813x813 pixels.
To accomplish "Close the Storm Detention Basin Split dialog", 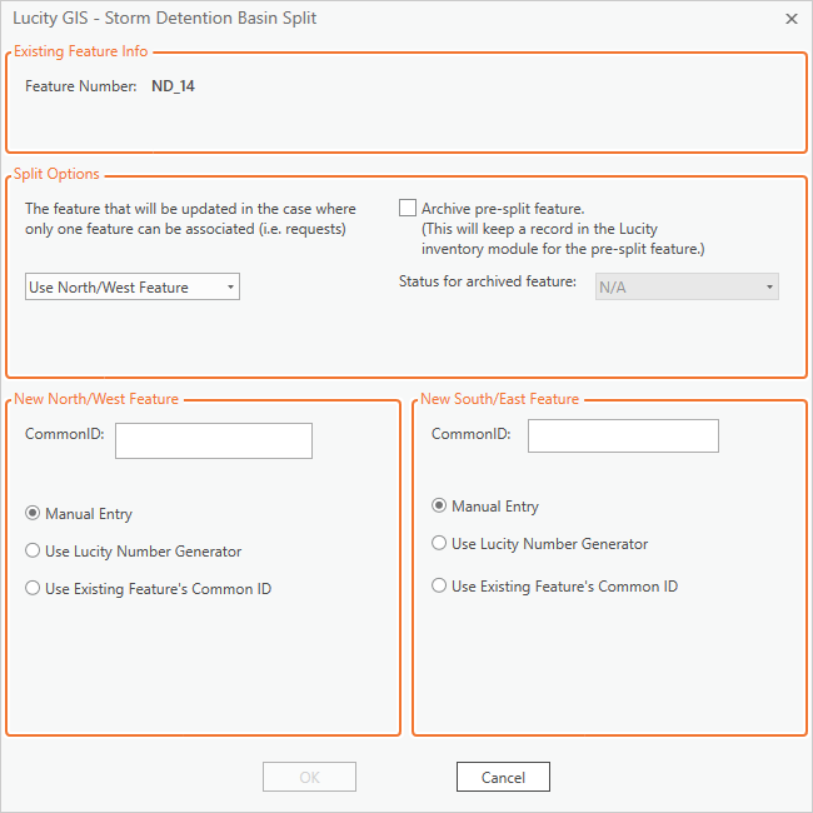I will tap(791, 19).
